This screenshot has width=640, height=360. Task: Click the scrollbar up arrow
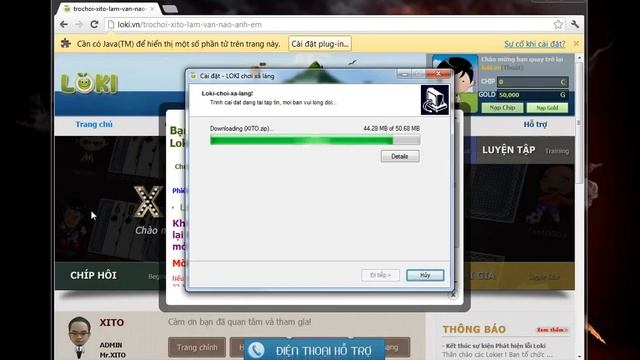(x=579, y=58)
